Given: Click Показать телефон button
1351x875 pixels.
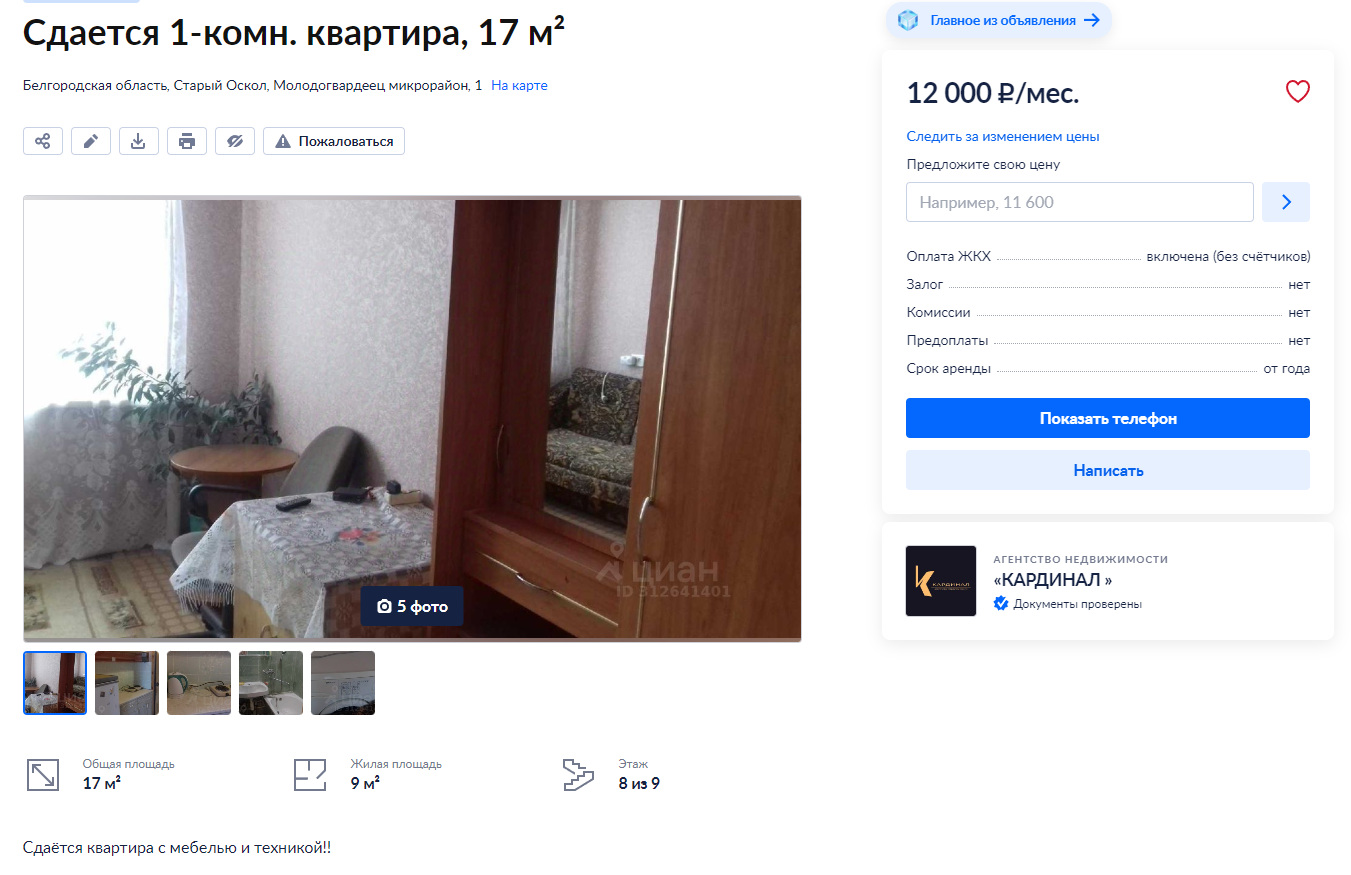Looking at the screenshot, I should [x=1108, y=418].
